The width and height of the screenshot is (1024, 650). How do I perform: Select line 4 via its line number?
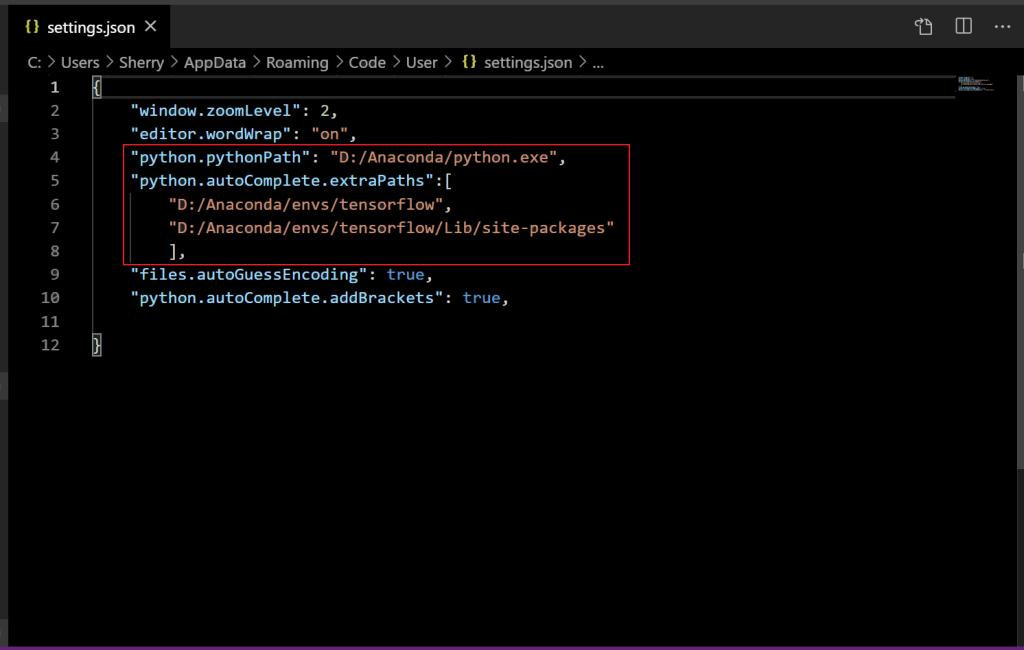click(54, 157)
